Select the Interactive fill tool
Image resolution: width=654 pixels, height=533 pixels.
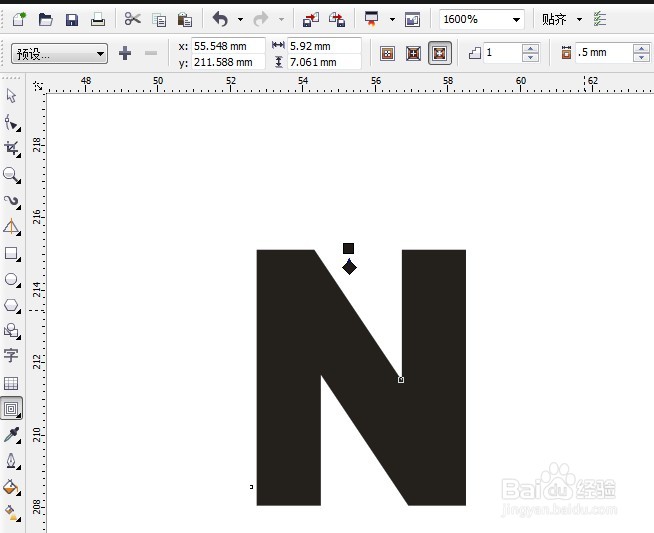click(12, 513)
